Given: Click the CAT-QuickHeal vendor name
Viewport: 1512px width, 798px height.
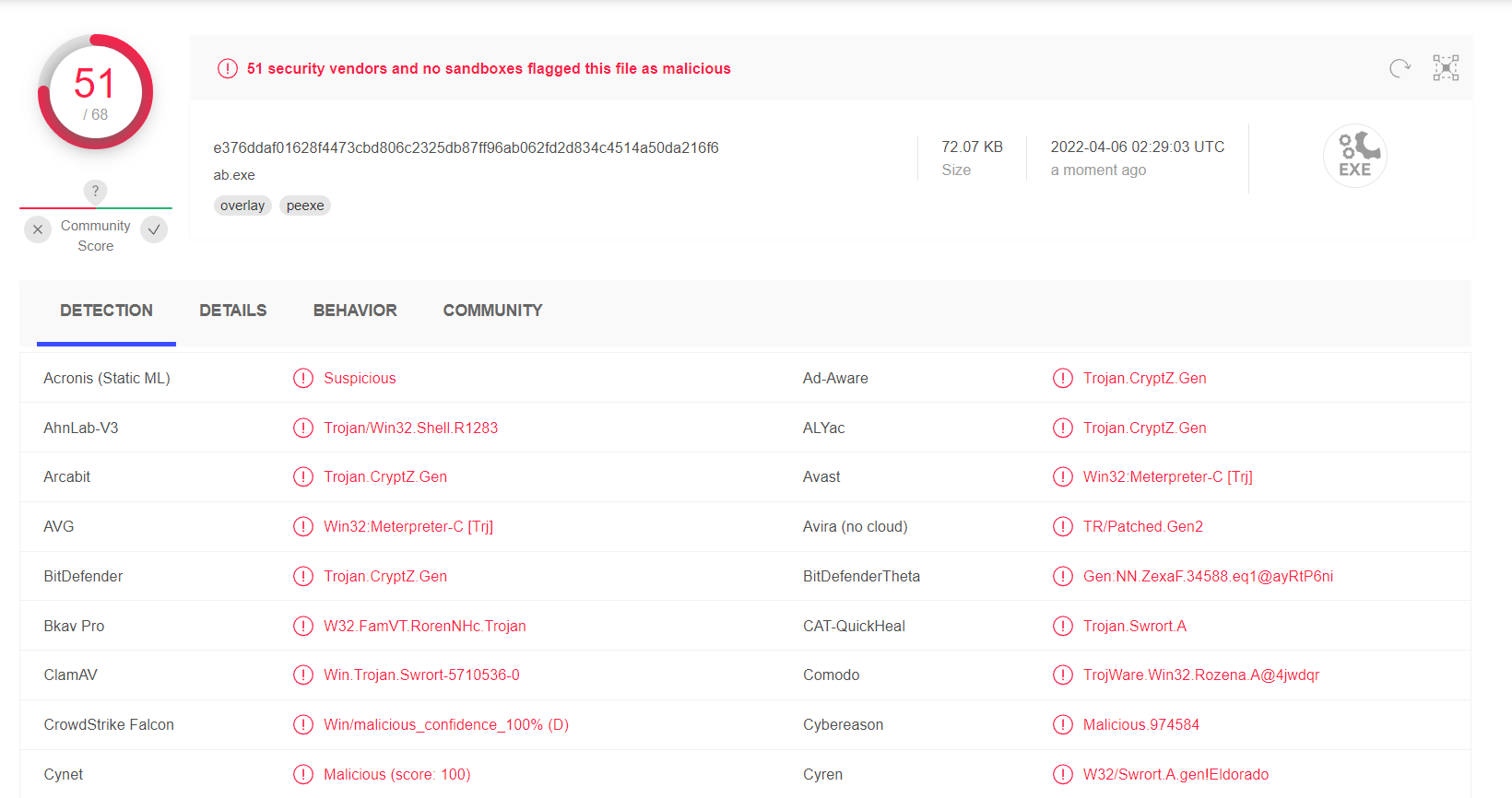Looking at the screenshot, I should (x=855, y=627).
